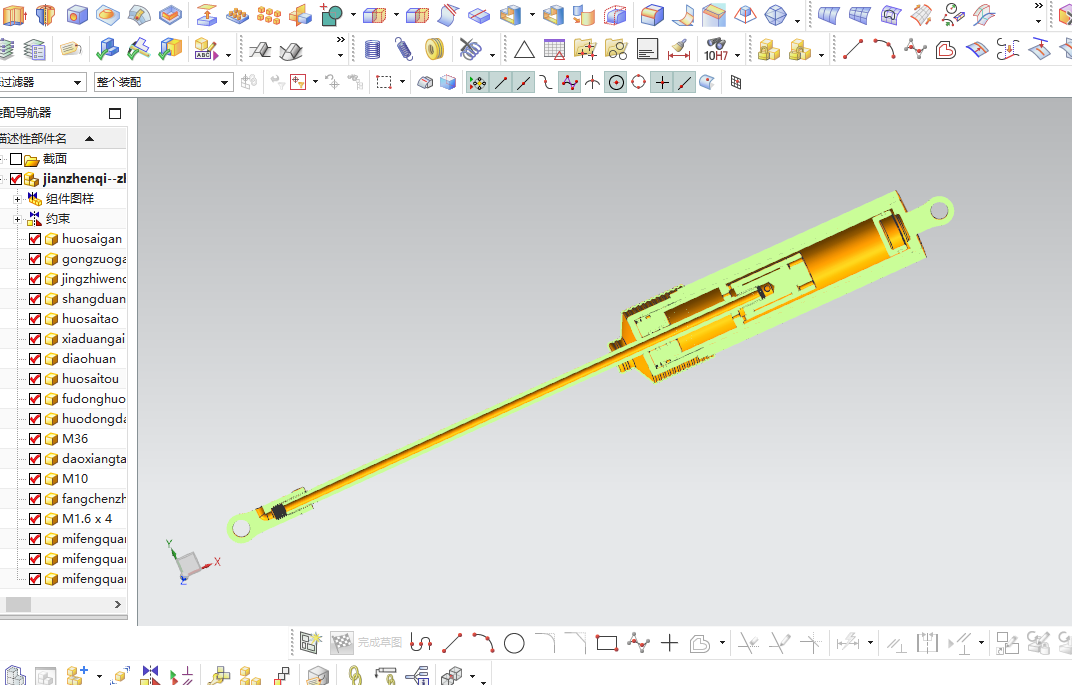Sort by the 描述性部件名 column header

[63, 139]
